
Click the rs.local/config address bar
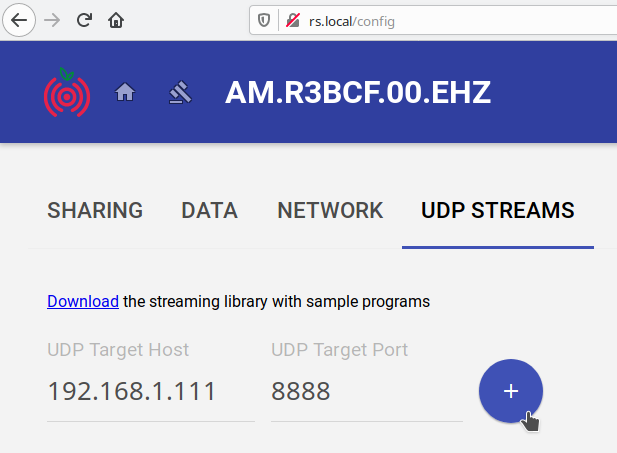tap(433, 20)
